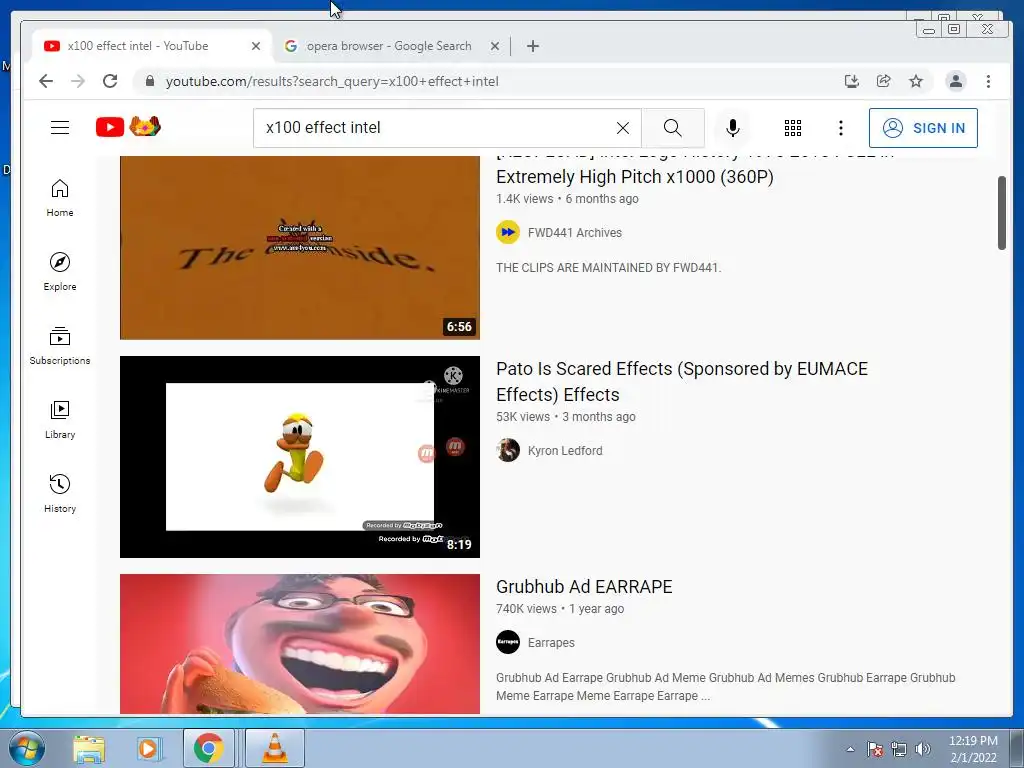Open Library in the sidebar
Screen dimensions: 1024x768
coord(60,419)
